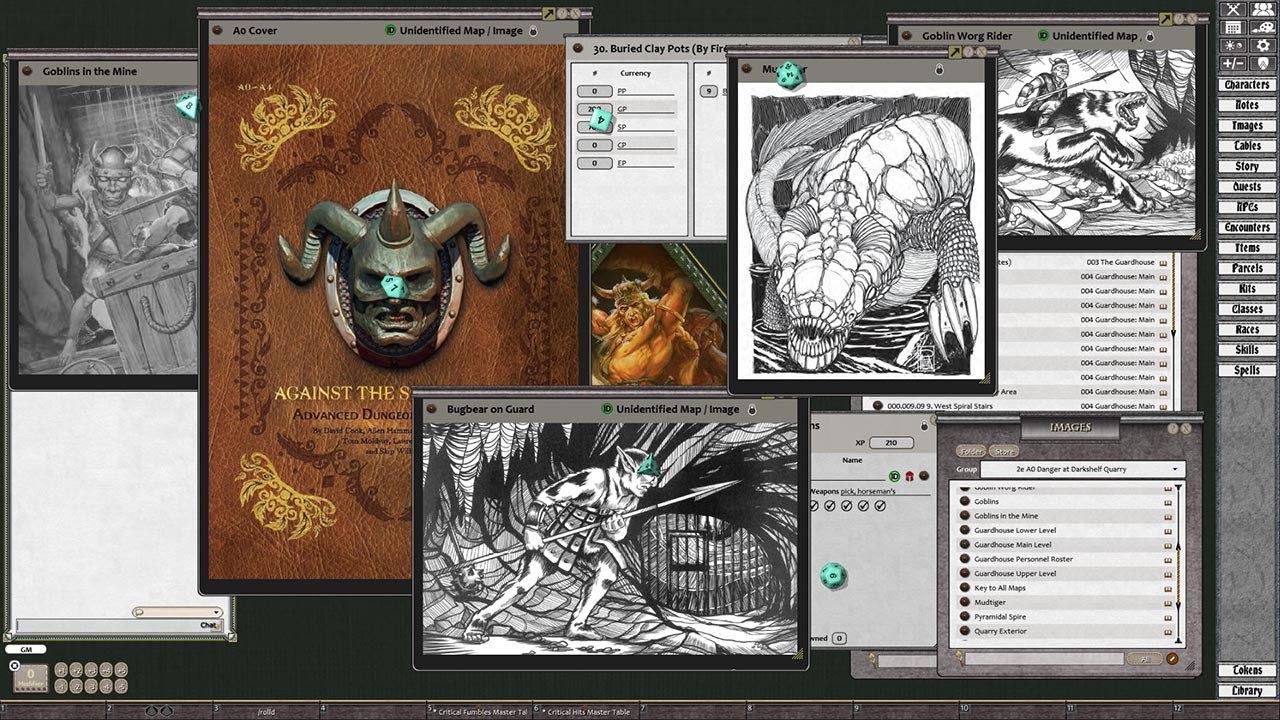Click the lock padlock on the Mudtiger window
Image resolution: width=1280 pixels, height=720 pixels.
coord(939,69)
